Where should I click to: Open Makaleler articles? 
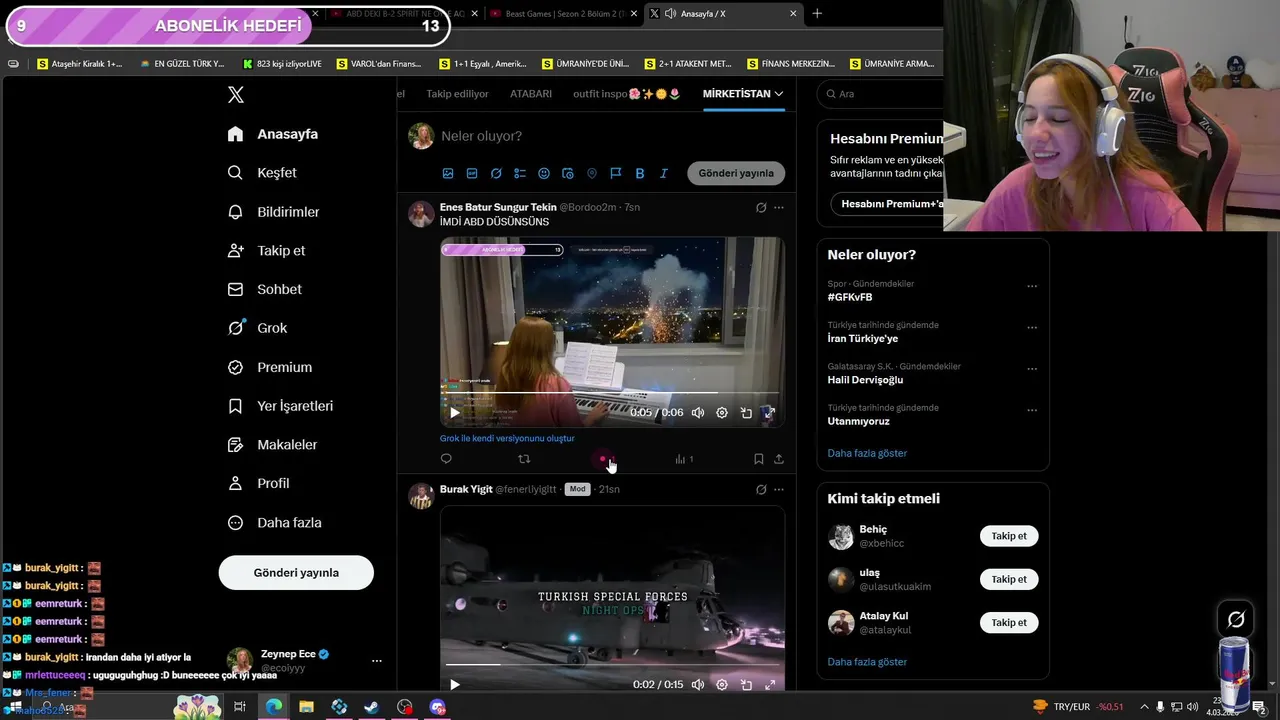(272, 445)
